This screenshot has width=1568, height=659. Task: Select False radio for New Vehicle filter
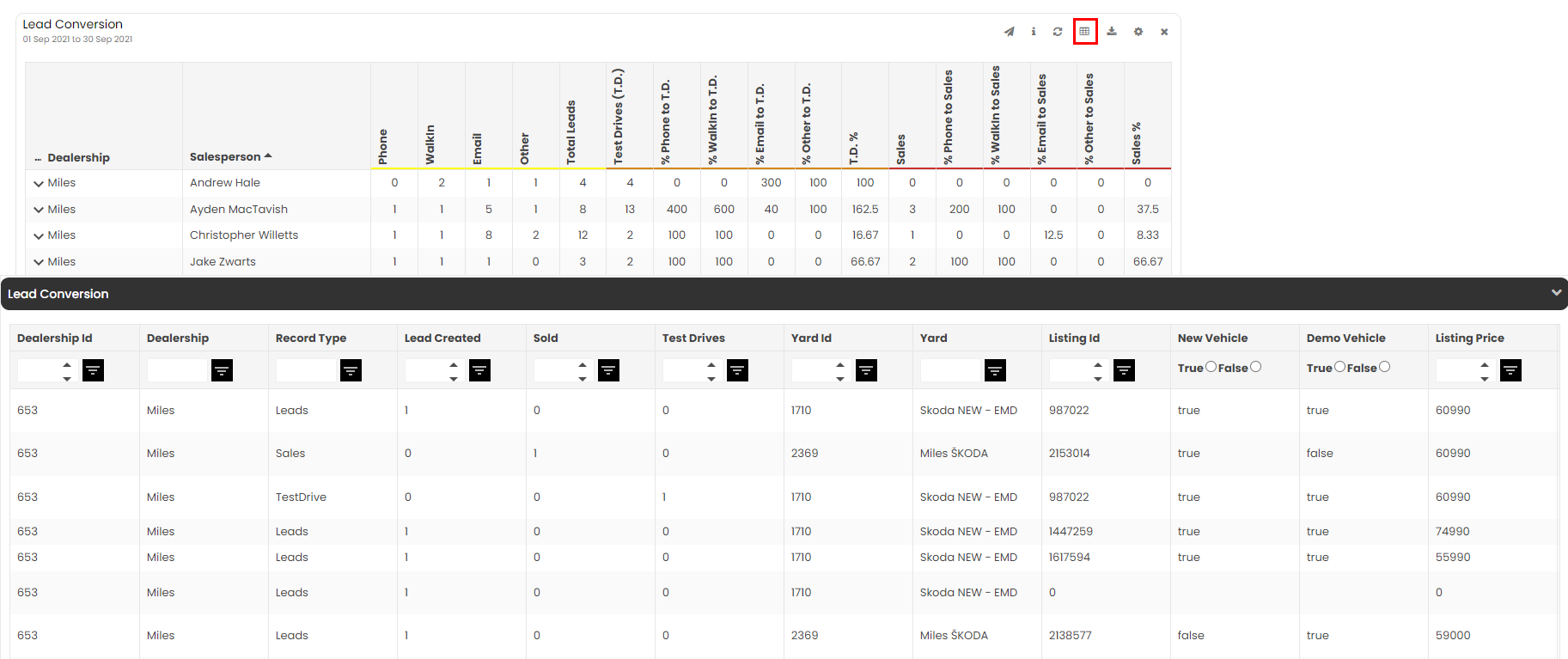1255,367
